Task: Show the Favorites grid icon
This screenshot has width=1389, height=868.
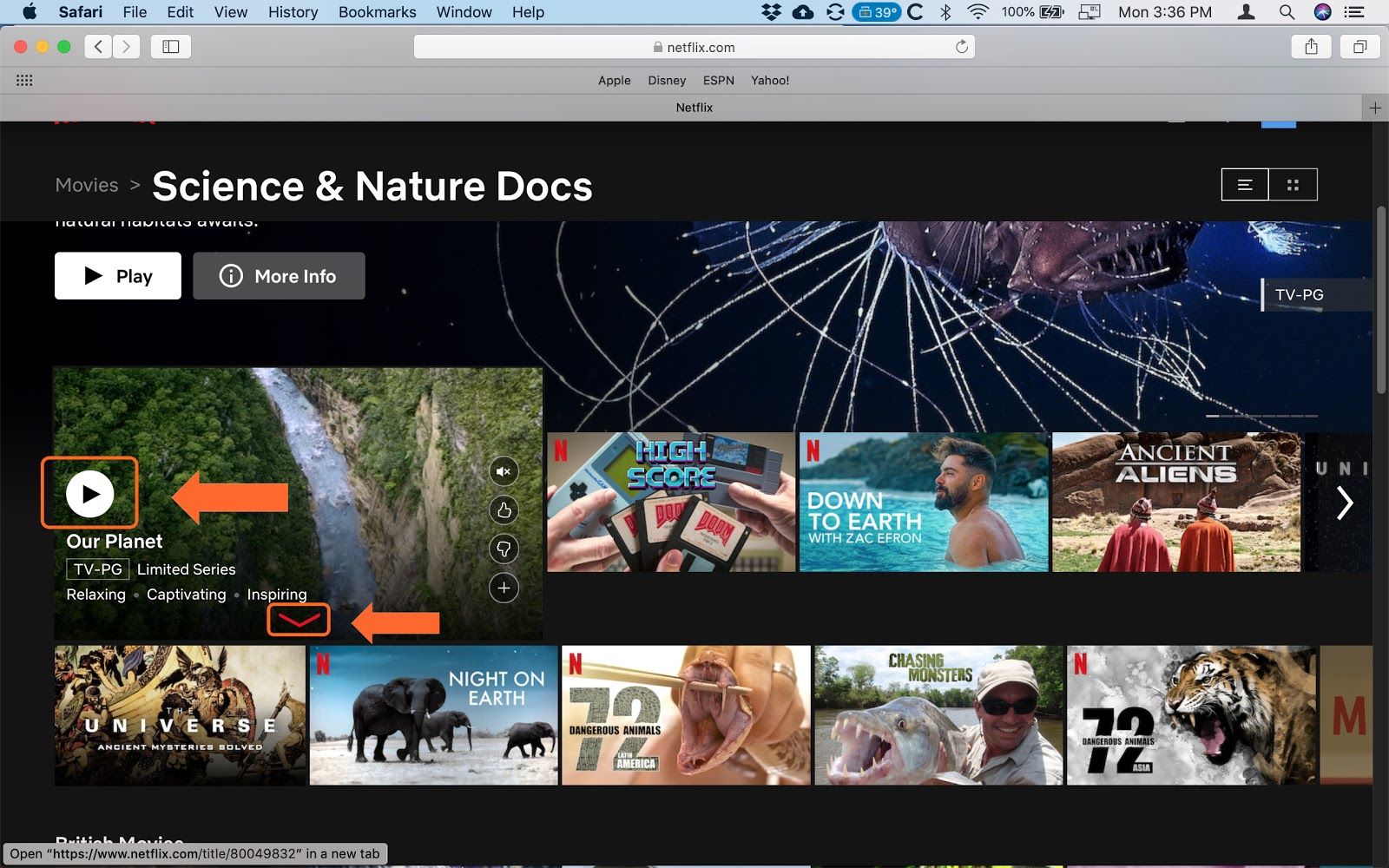Action: [x=24, y=80]
